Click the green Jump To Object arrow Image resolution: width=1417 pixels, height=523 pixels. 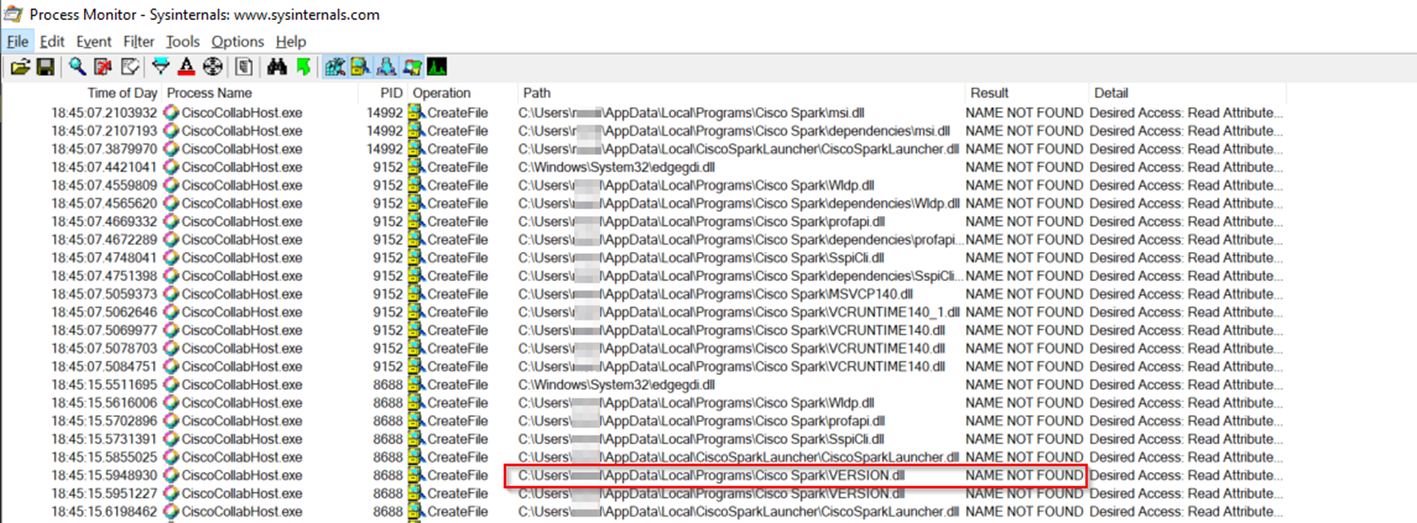(x=303, y=67)
